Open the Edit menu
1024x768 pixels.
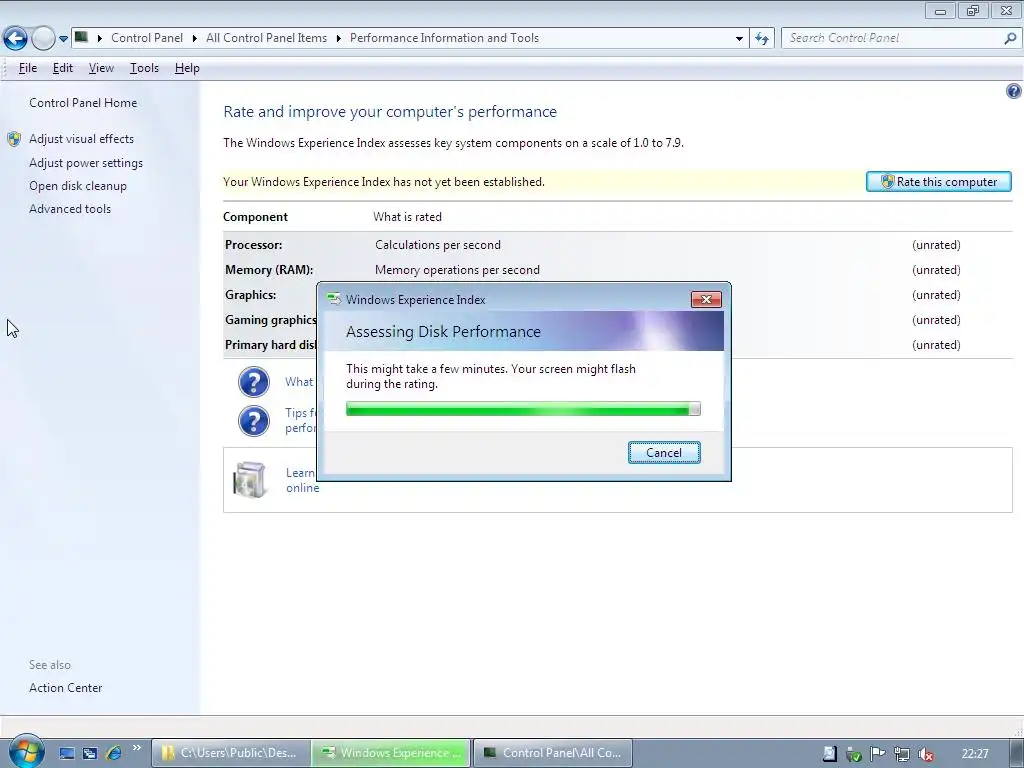coord(63,68)
